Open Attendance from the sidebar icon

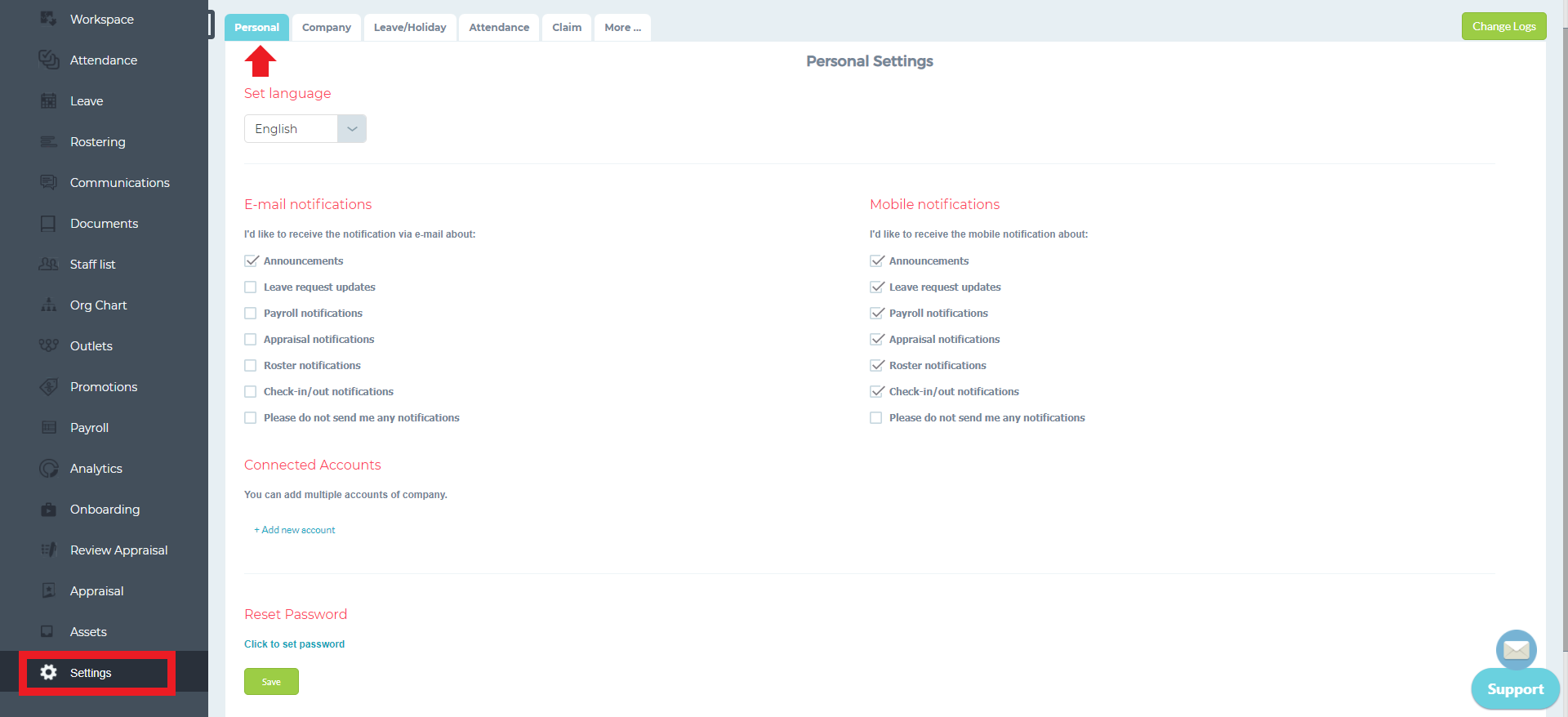(x=49, y=60)
